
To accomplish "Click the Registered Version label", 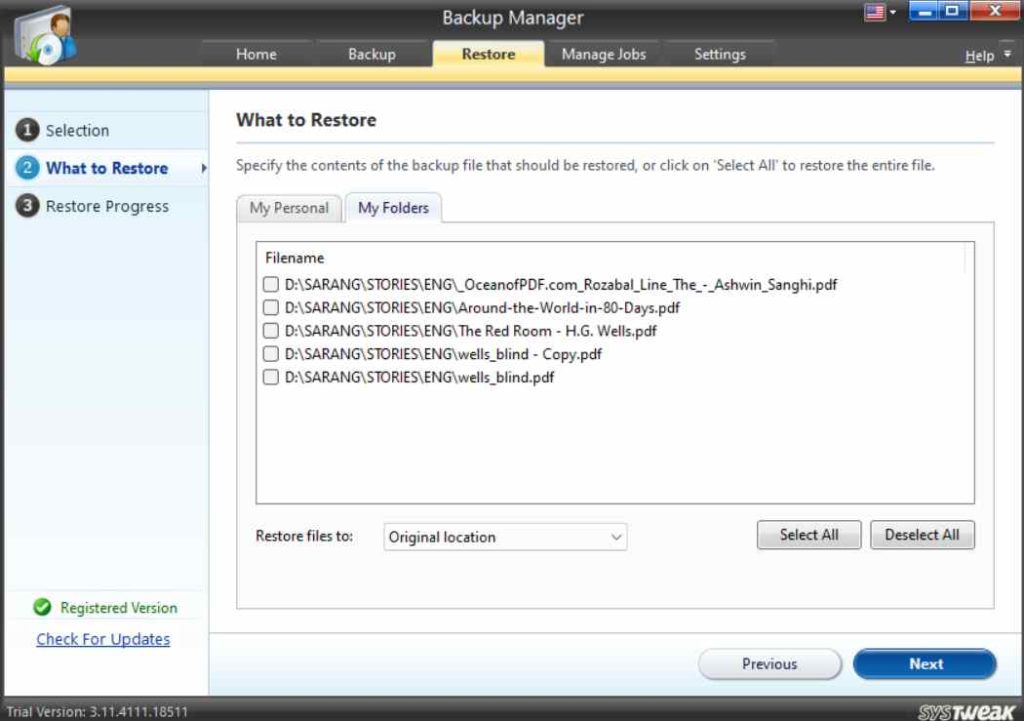I will [119, 608].
